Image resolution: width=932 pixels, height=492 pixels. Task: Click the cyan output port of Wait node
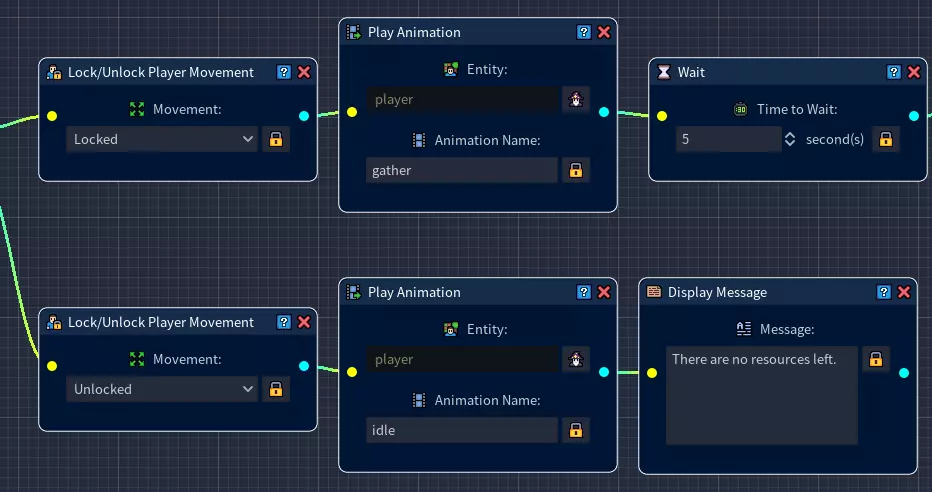[x=914, y=116]
